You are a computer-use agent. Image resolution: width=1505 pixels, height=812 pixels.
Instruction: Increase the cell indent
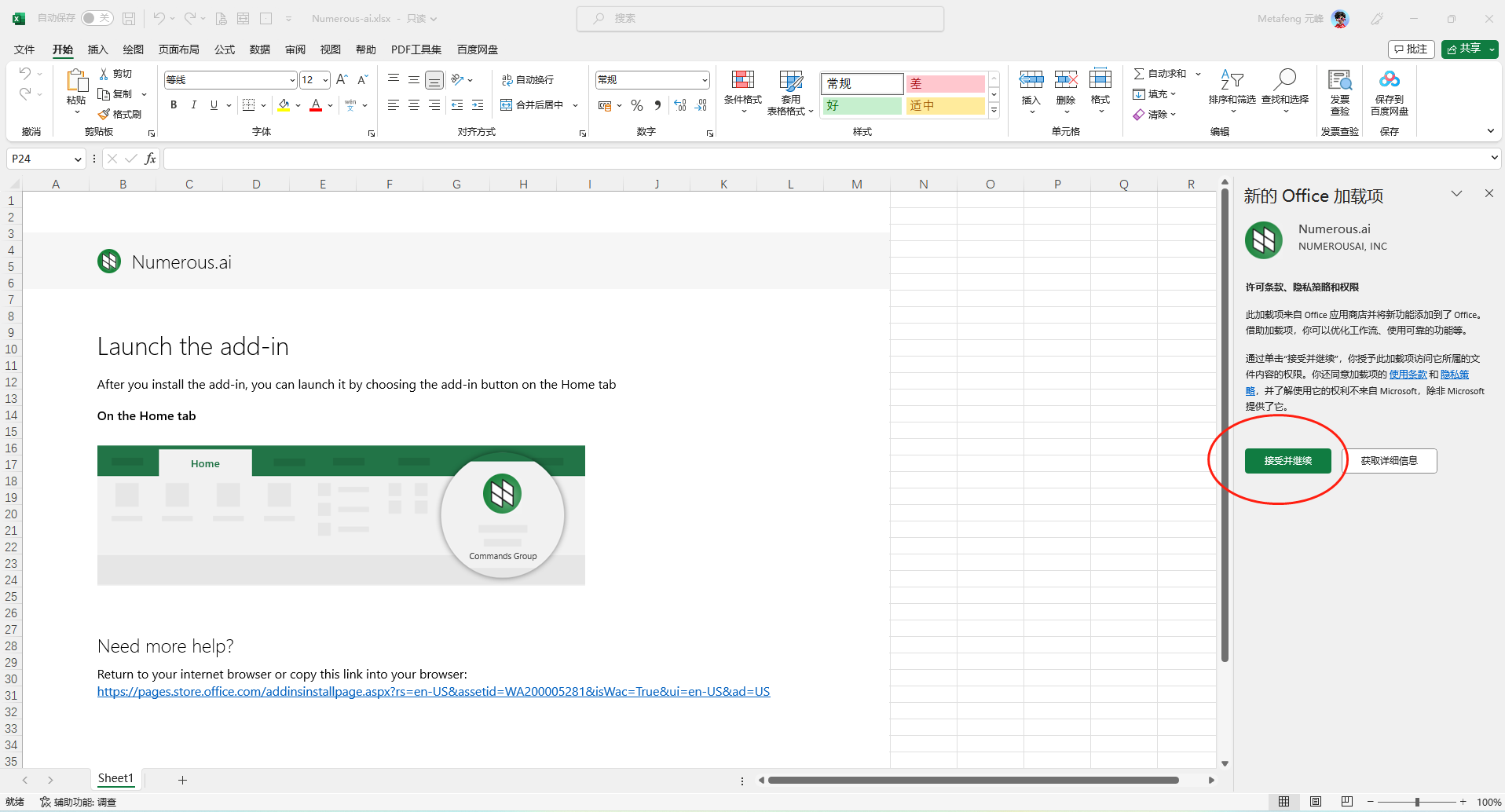coord(478,104)
